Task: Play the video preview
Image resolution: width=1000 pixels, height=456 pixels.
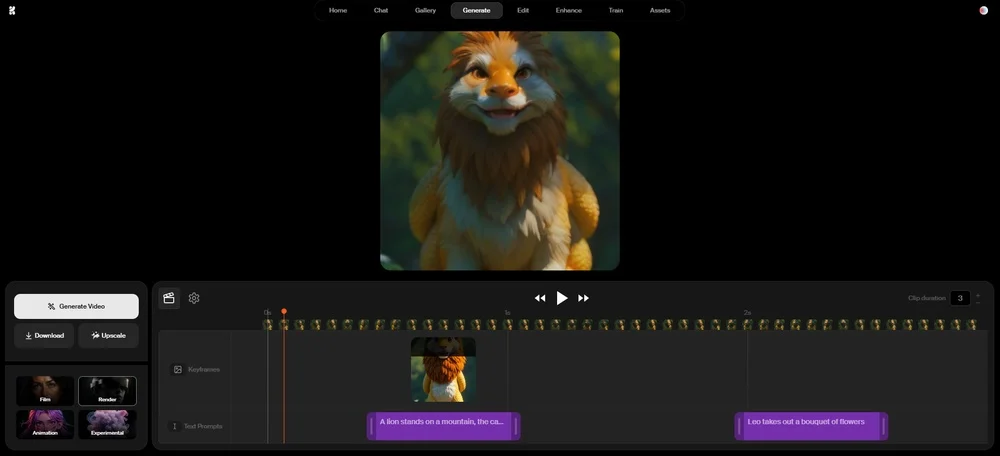Action: [x=562, y=298]
